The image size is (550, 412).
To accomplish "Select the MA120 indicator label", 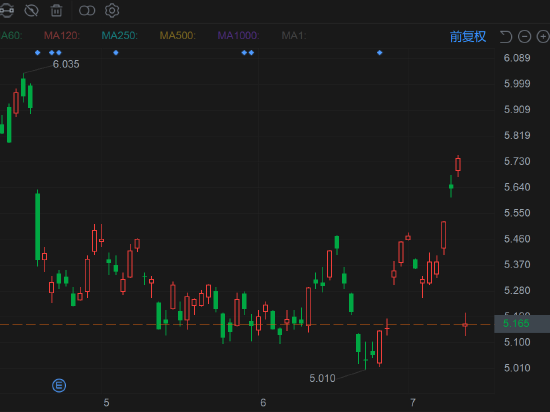I will 62,35.
